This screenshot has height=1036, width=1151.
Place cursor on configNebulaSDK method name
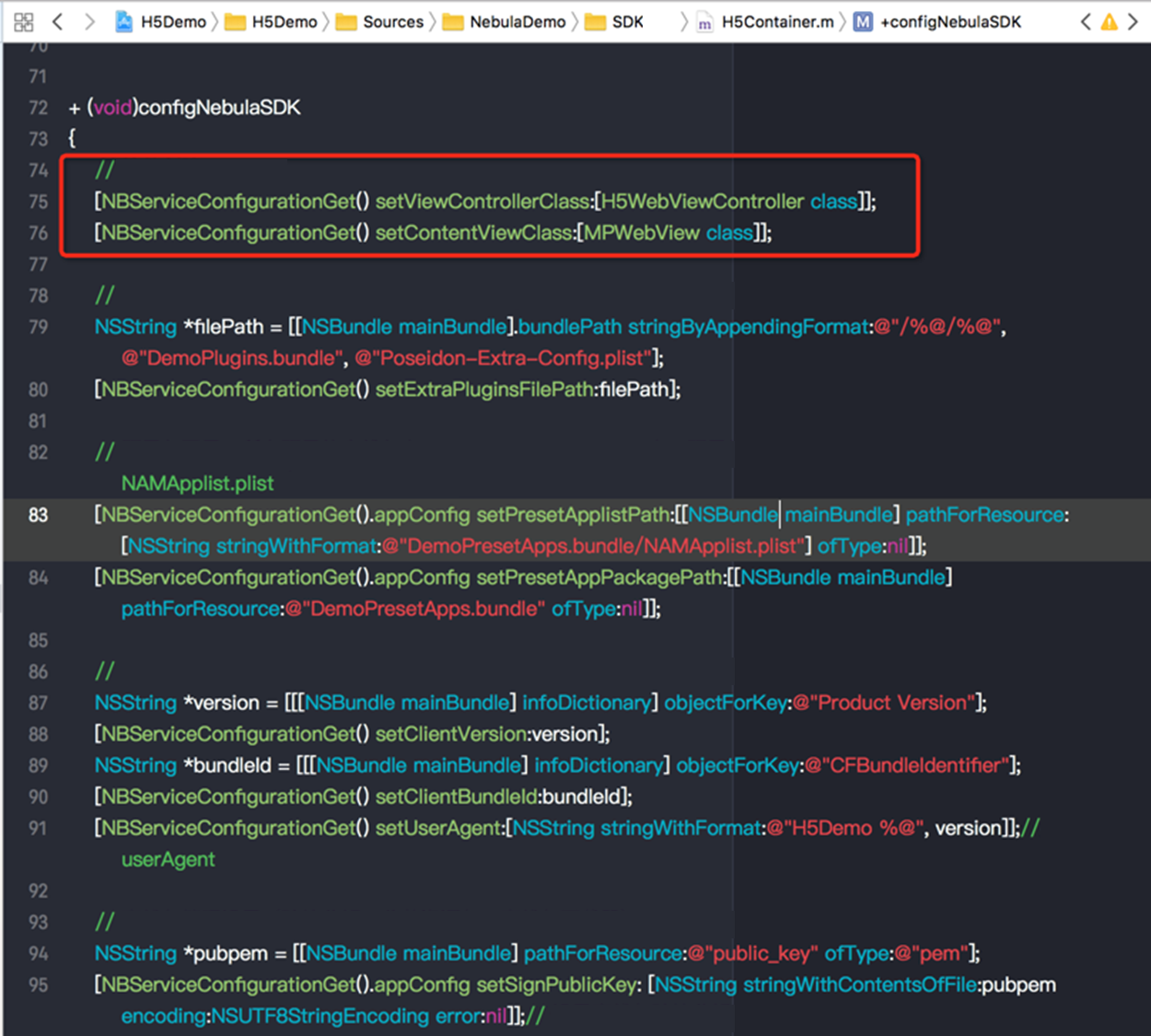tap(219, 108)
